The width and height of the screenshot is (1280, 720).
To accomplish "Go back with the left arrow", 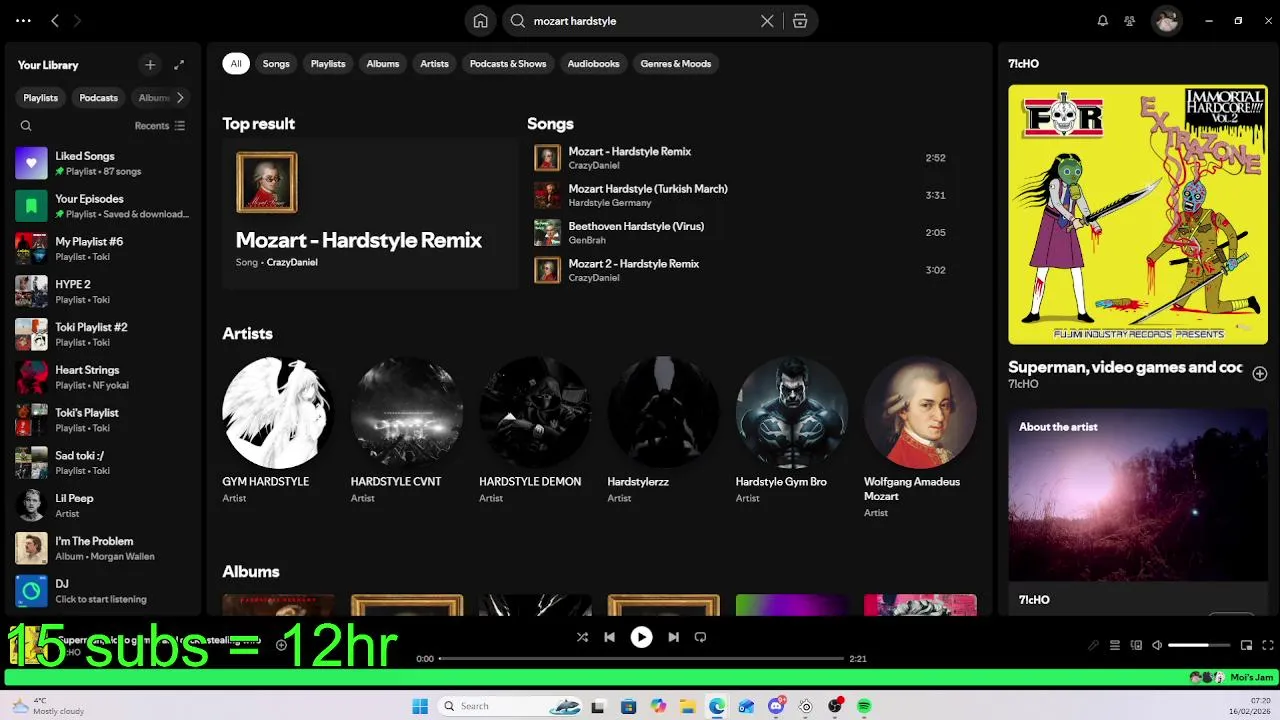I will pos(55,21).
